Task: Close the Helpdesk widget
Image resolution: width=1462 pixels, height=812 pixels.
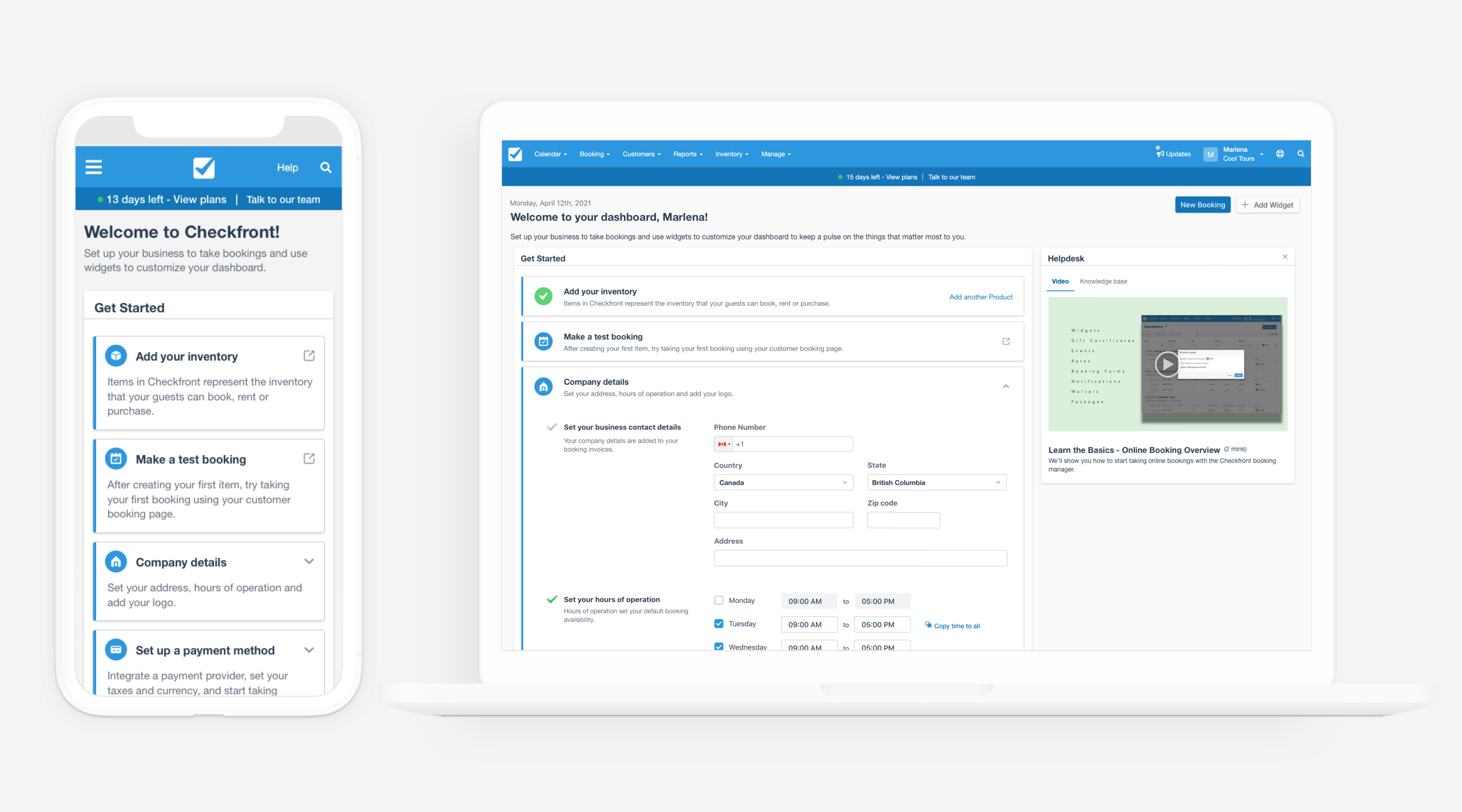Action: [1285, 257]
